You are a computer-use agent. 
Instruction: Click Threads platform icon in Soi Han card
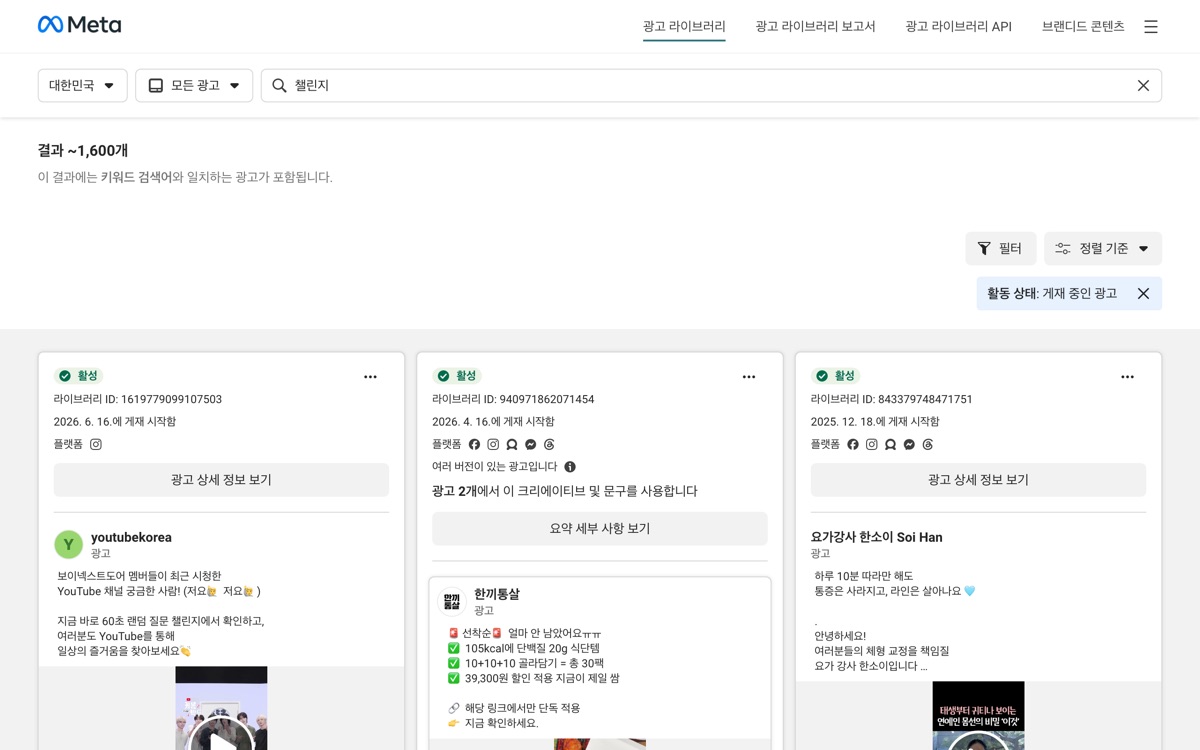click(928, 444)
